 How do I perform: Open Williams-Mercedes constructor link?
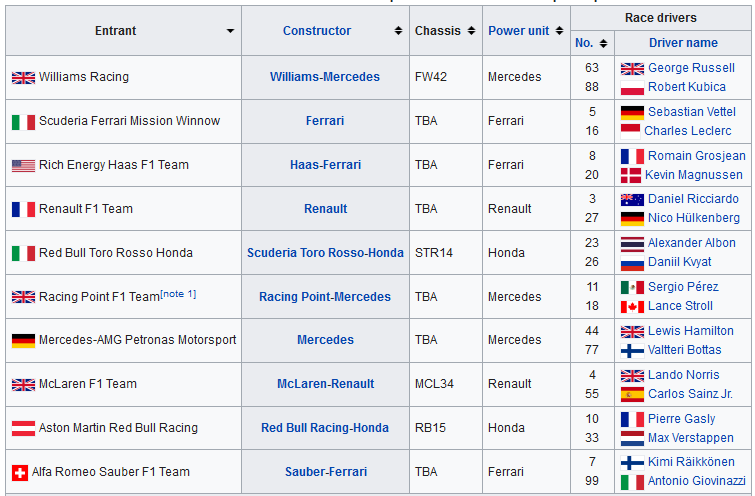point(325,77)
